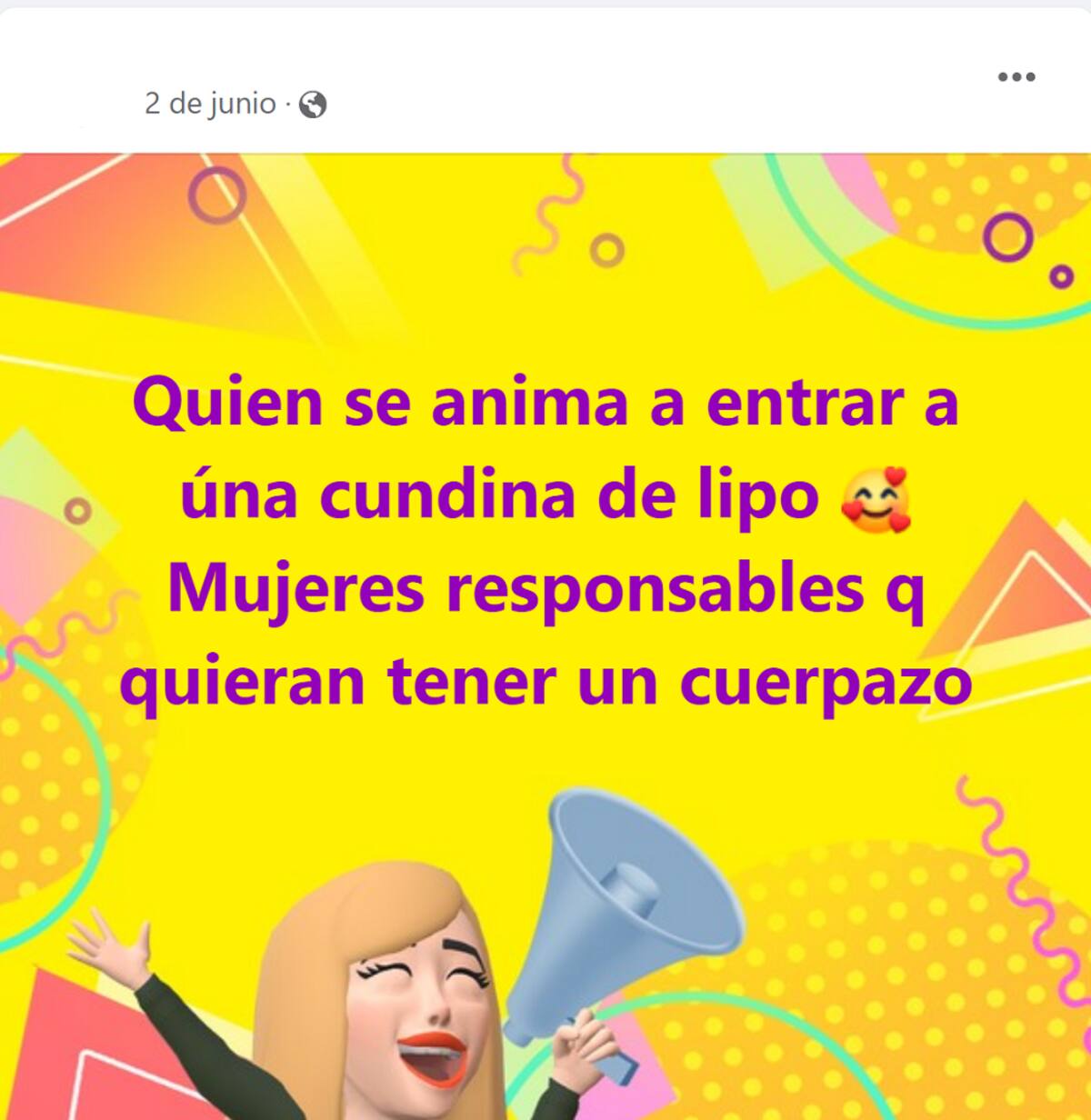Select the blonde avatar's laughing face
The height and width of the screenshot is (1120, 1091).
(x=418, y=1018)
